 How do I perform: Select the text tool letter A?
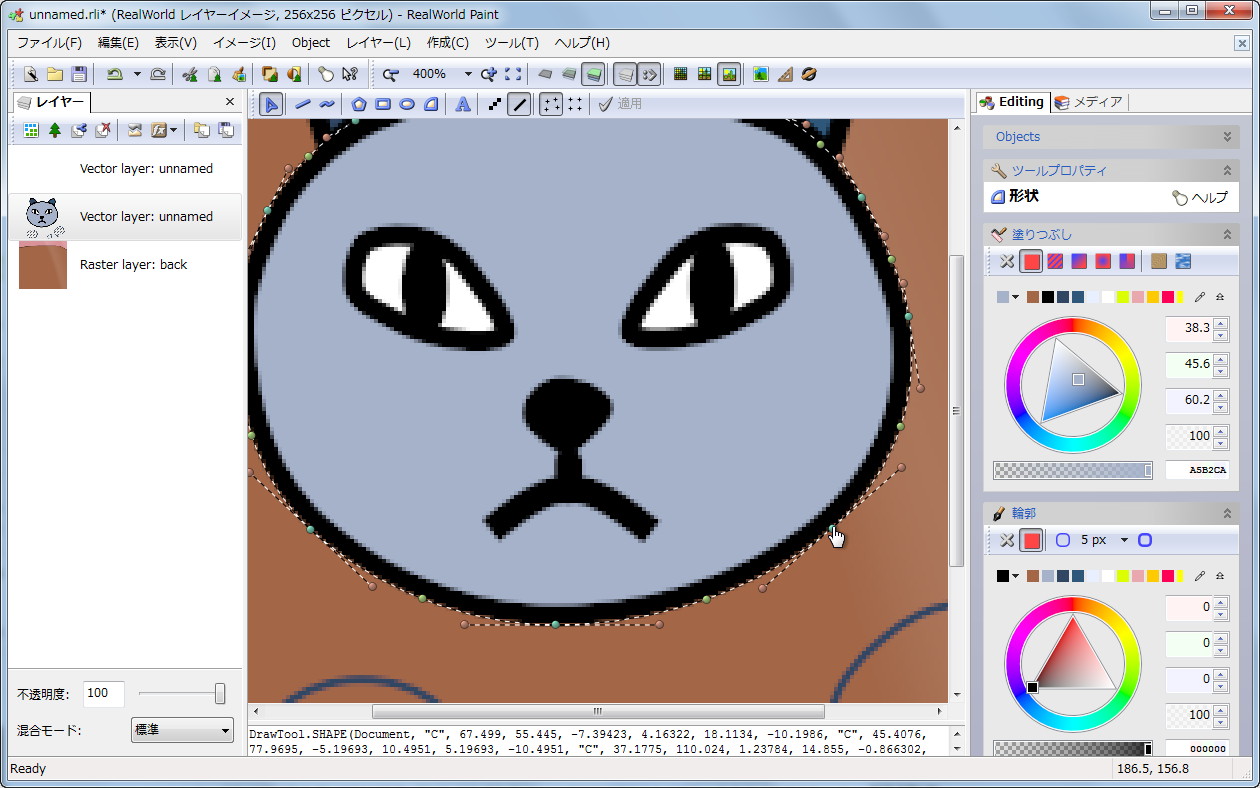coord(463,104)
